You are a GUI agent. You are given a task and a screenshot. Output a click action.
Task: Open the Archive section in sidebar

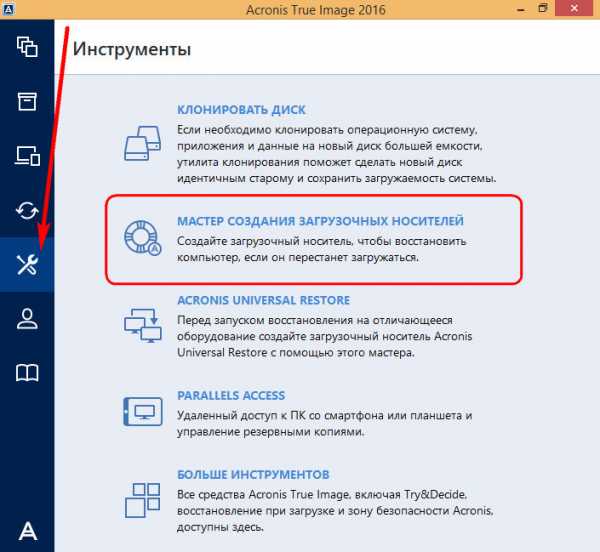(27, 101)
